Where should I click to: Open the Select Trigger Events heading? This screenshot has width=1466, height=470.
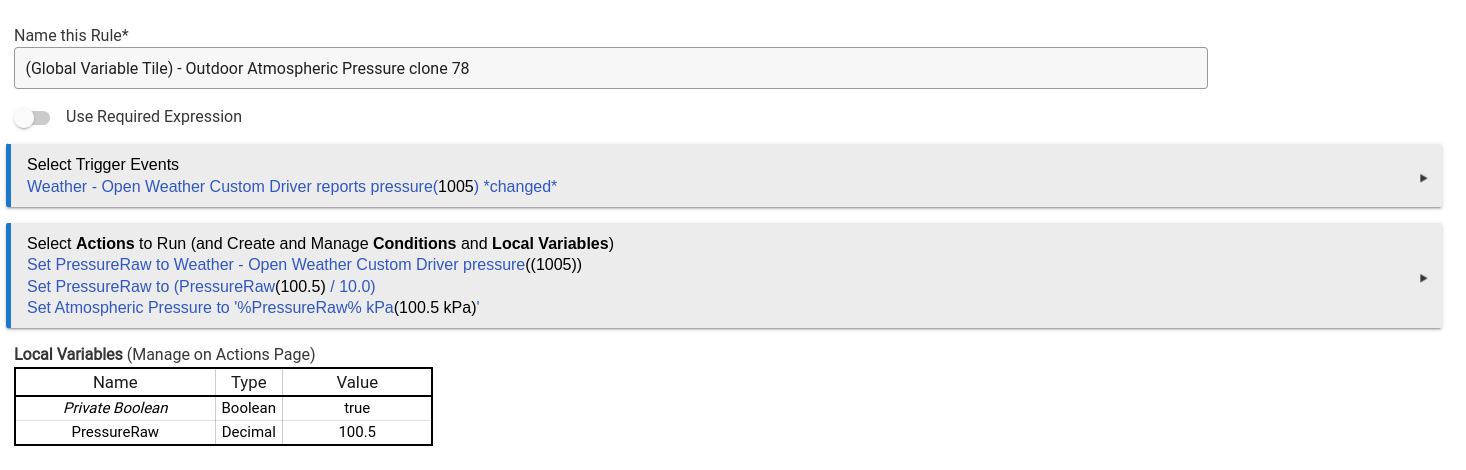(103, 165)
